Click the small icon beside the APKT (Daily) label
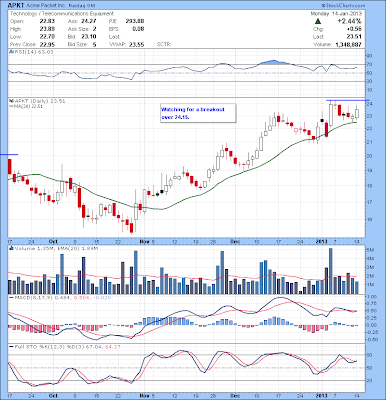386x400 pixels. (x=11, y=101)
